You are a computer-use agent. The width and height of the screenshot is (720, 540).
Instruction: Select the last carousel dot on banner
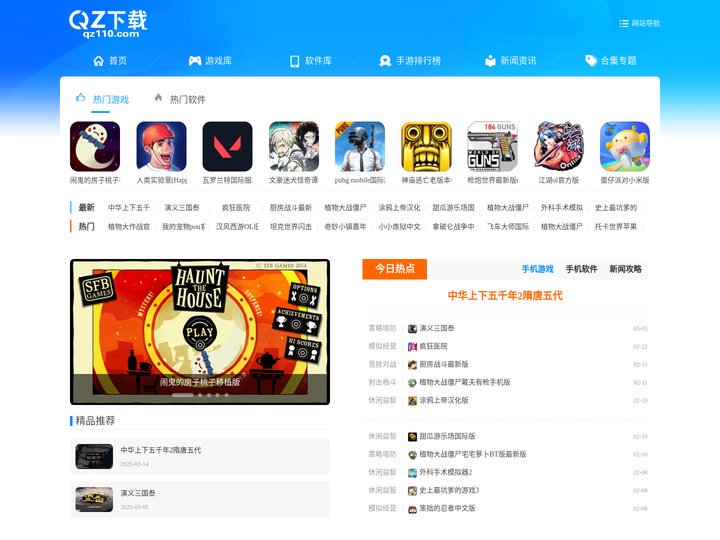point(226,395)
